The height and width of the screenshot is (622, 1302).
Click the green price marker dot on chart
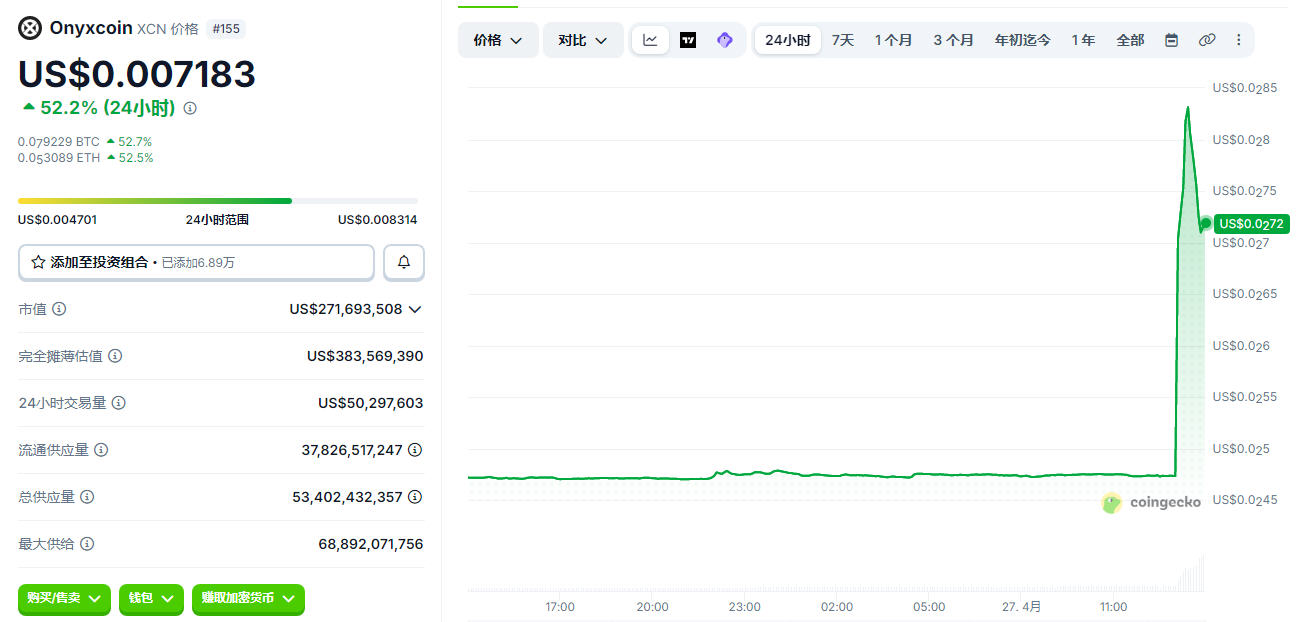point(1207,223)
